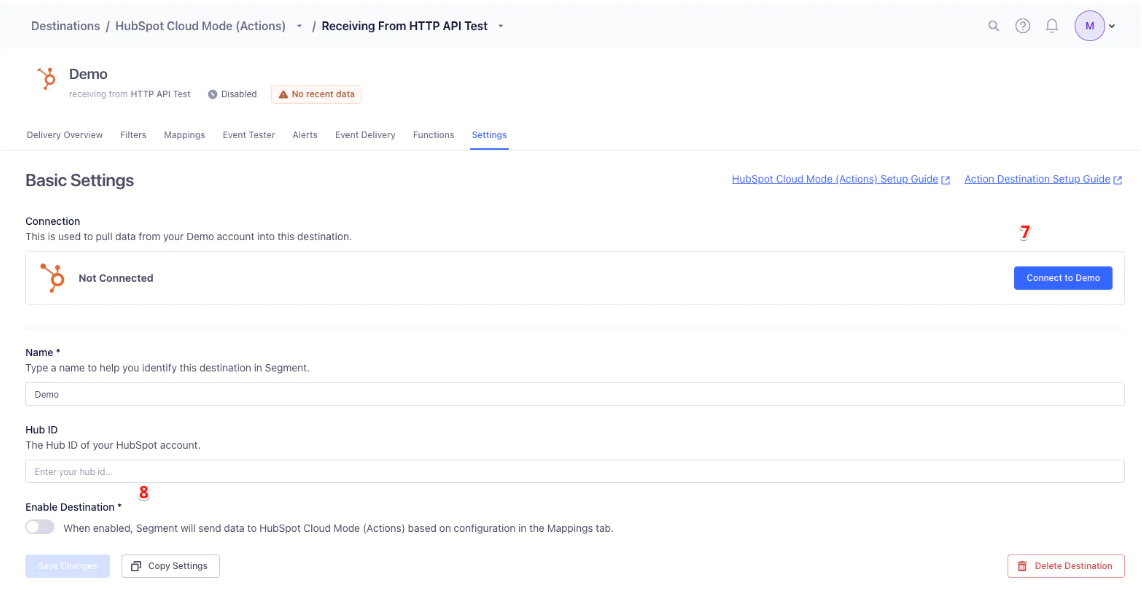The width and height of the screenshot is (1142, 590).
Task: Click the warning triangle in No recent data badge
Action: click(x=283, y=94)
